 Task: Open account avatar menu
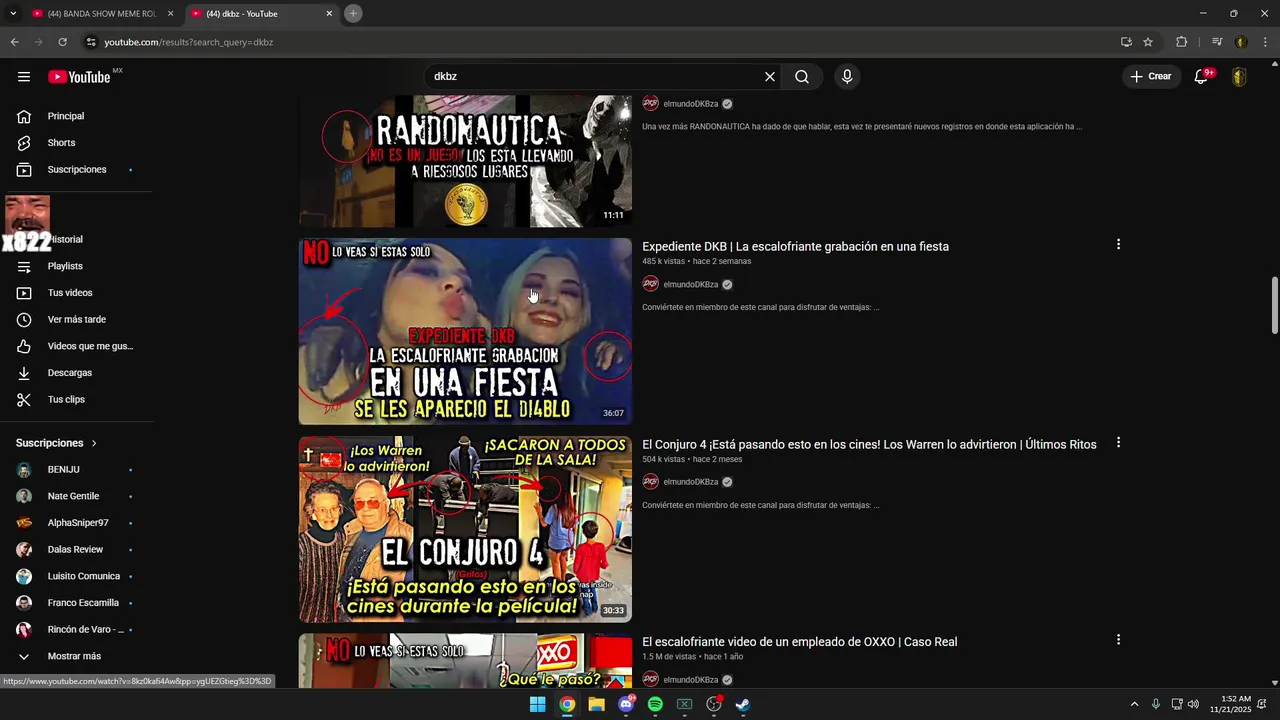pos(1239,77)
